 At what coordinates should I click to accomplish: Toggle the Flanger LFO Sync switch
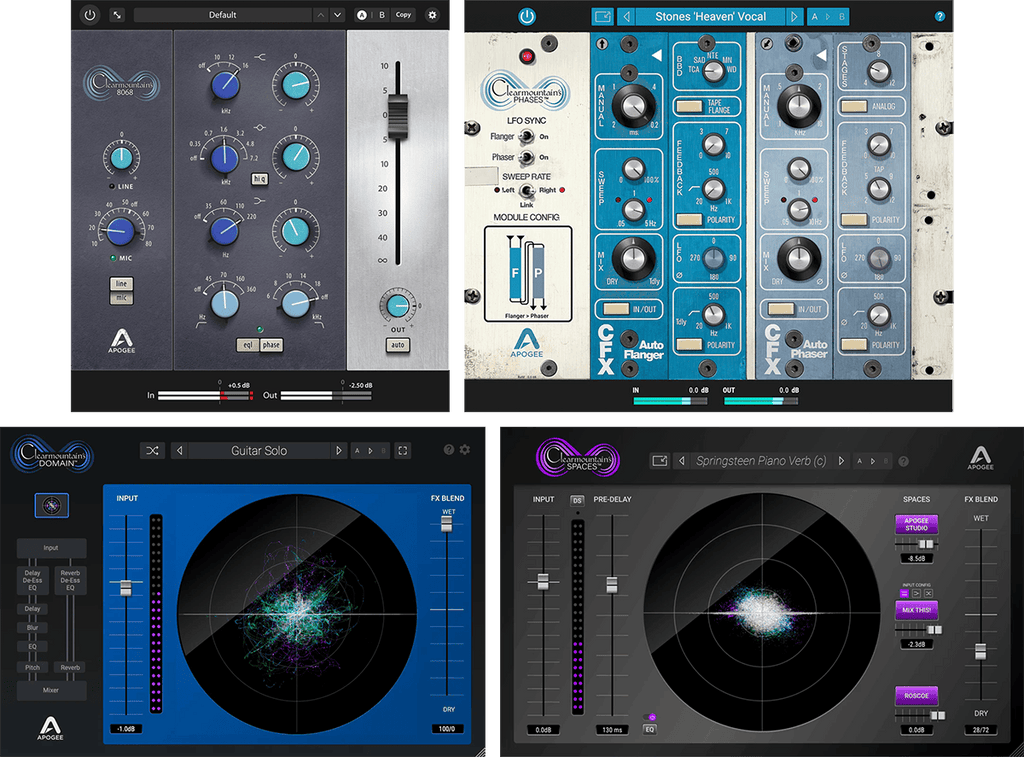pyautogui.click(x=526, y=137)
